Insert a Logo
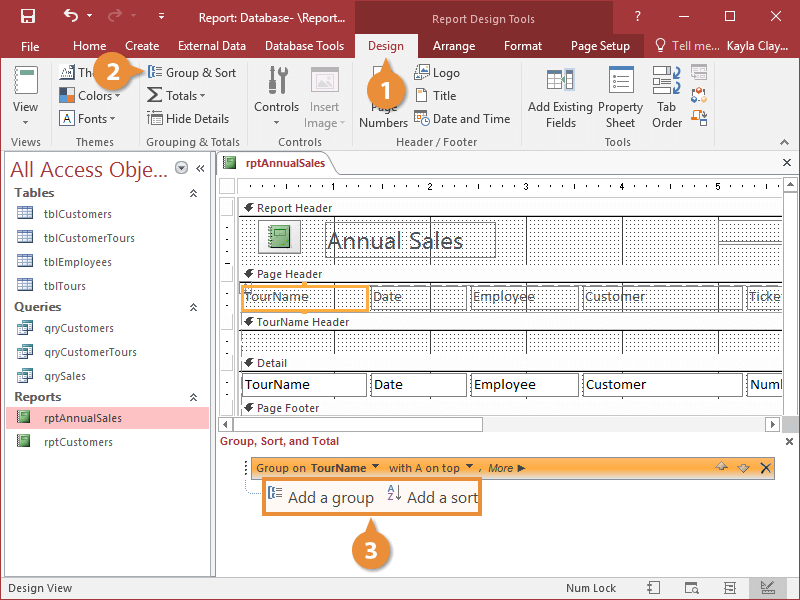 click(x=437, y=72)
